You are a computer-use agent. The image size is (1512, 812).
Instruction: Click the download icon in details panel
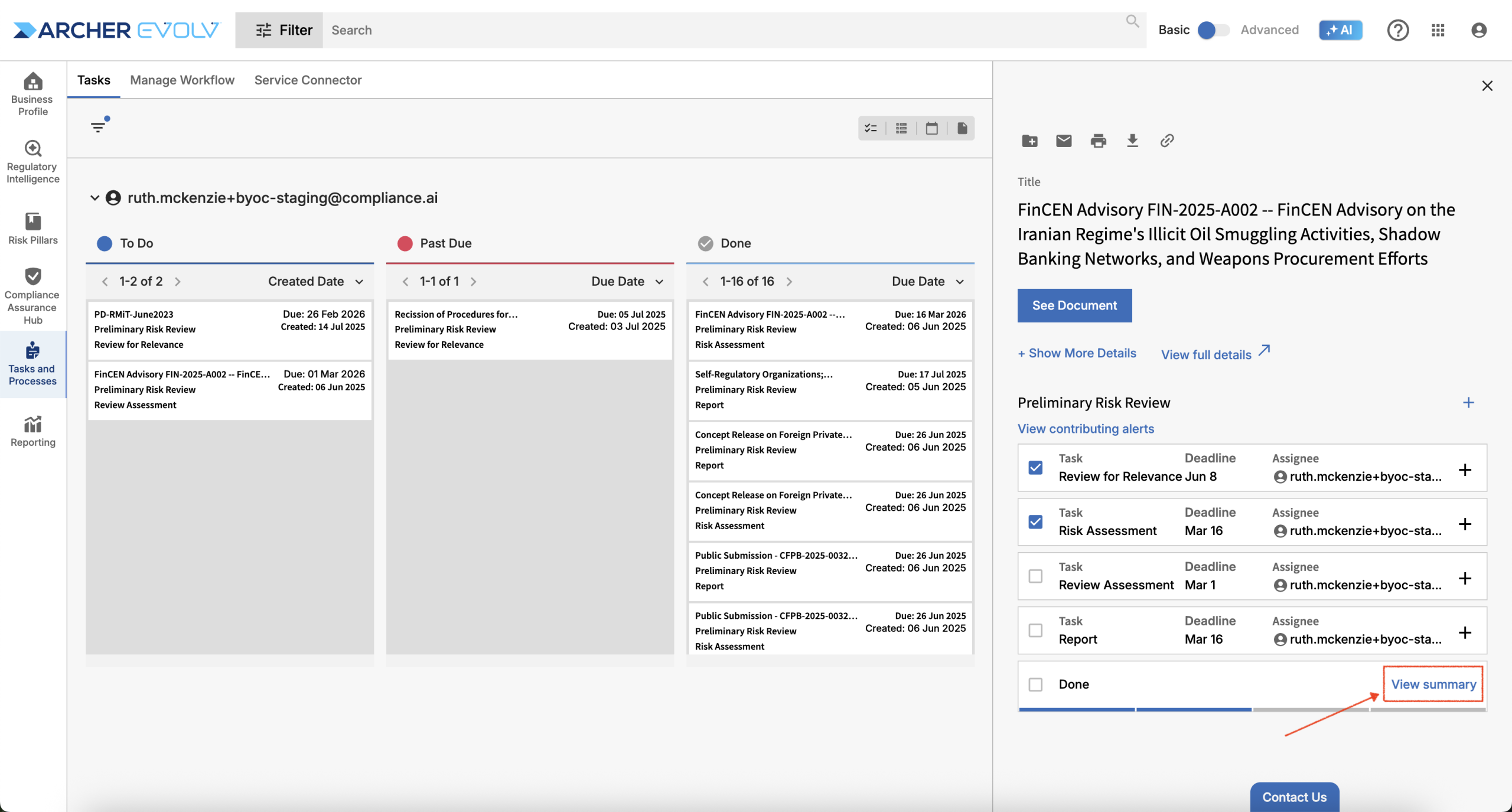coord(1132,141)
